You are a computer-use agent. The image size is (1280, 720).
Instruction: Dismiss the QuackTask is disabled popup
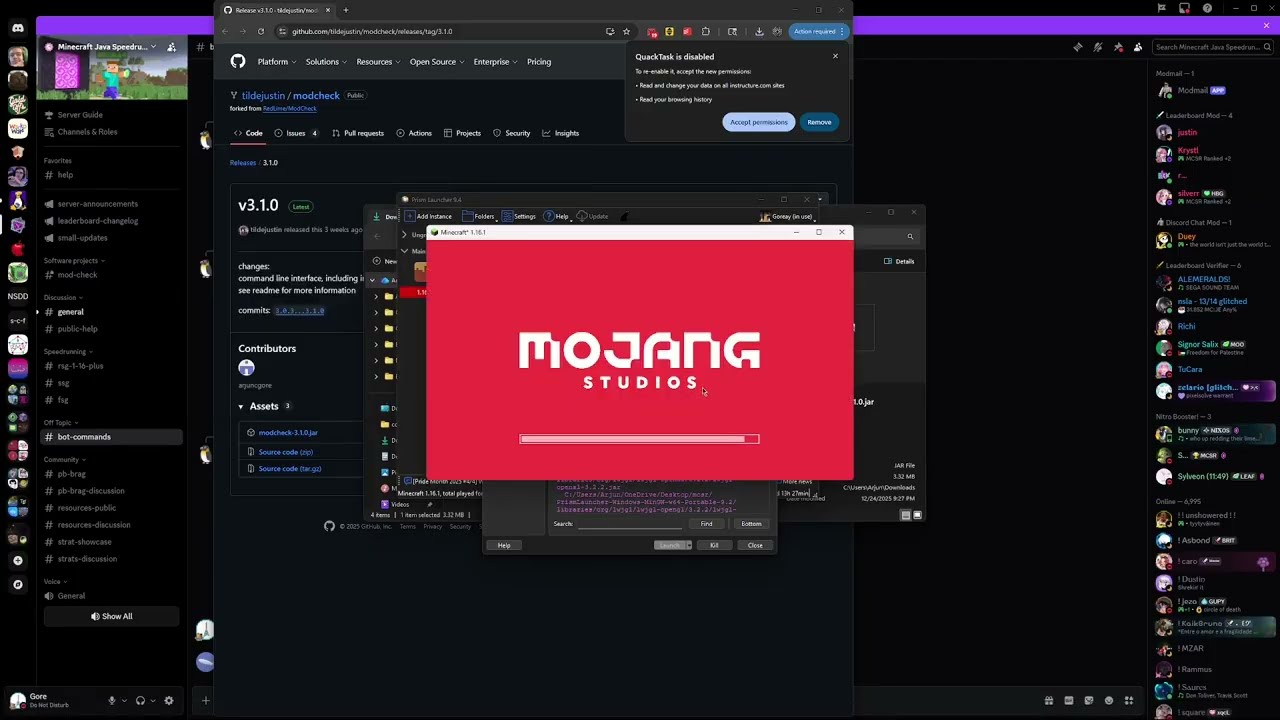pyautogui.click(x=835, y=56)
